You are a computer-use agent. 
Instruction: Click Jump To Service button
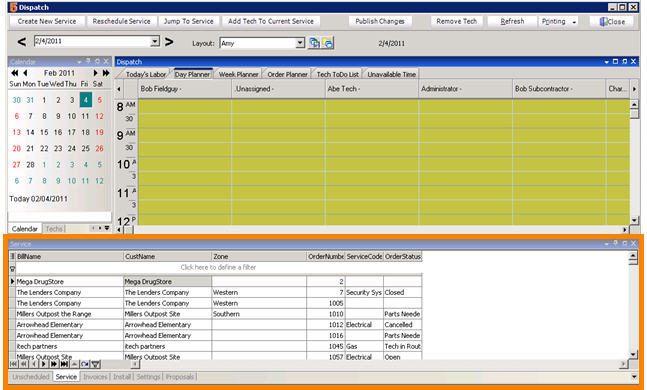pos(189,21)
